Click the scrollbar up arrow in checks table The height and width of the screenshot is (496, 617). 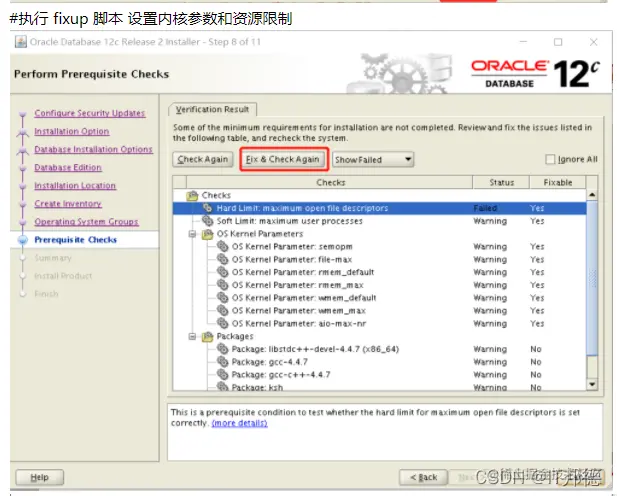point(592,195)
